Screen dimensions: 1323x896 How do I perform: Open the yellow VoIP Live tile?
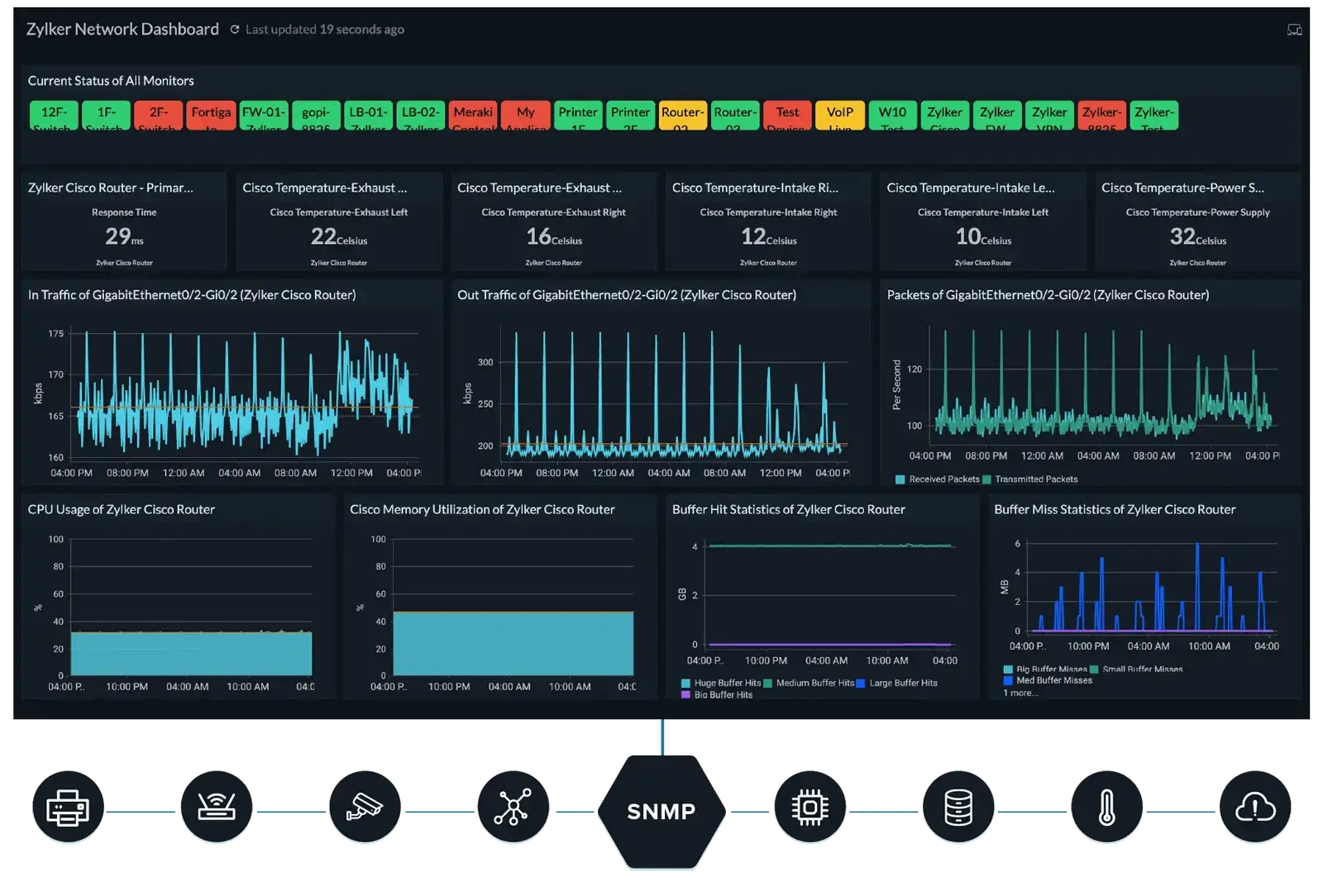click(840, 116)
